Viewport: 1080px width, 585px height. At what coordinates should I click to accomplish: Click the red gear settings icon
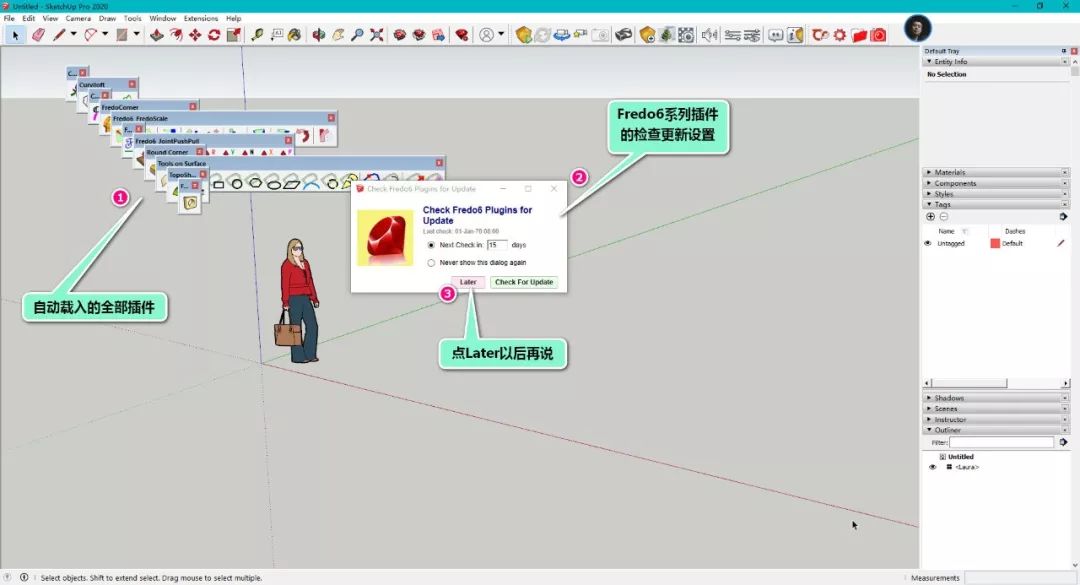coord(840,34)
